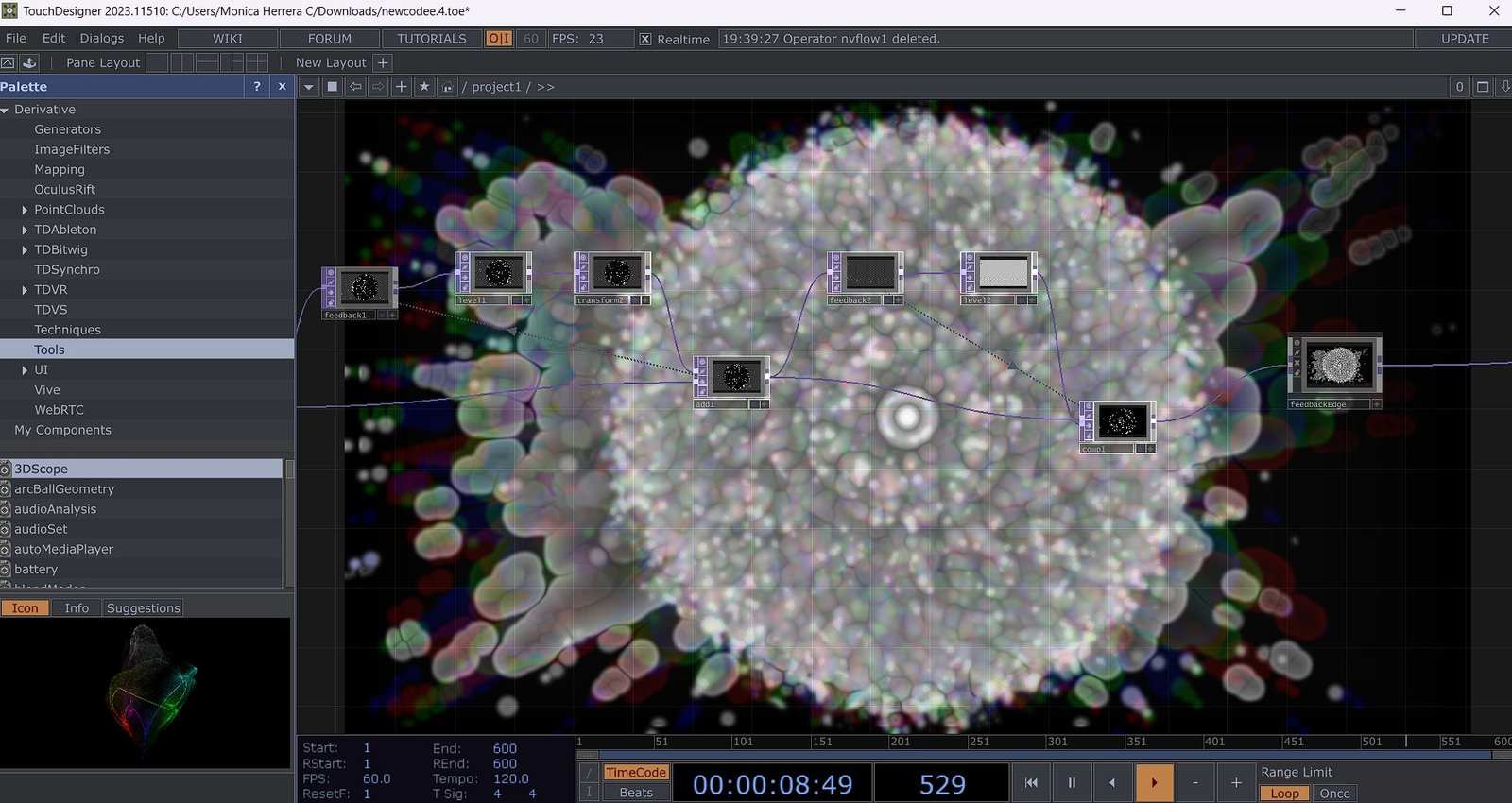This screenshot has height=803, width=1512.
Task: Jump to timeline start with reset button
Action: point(1031,782)
